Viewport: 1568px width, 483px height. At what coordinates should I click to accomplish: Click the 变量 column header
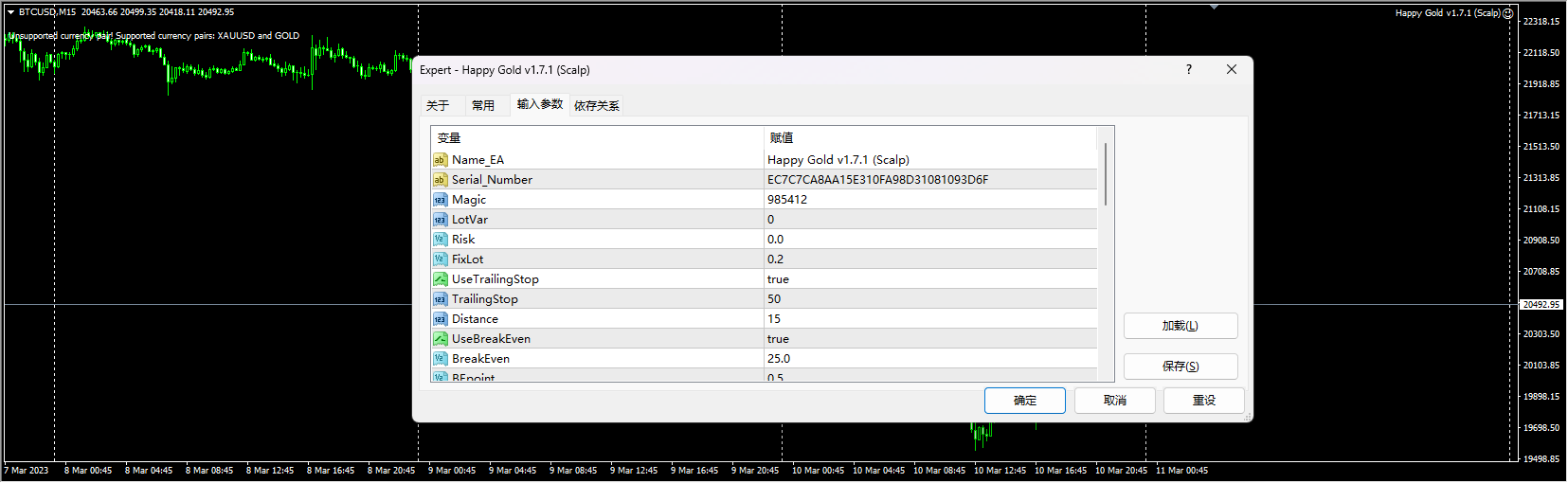[x=597, y=138]
